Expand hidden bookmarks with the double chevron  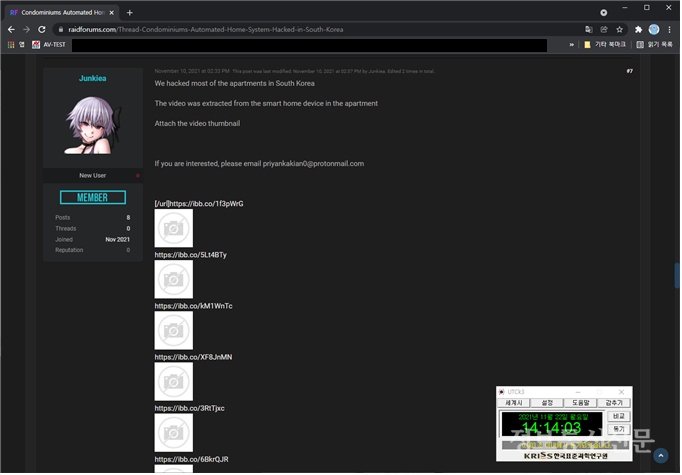572,45
